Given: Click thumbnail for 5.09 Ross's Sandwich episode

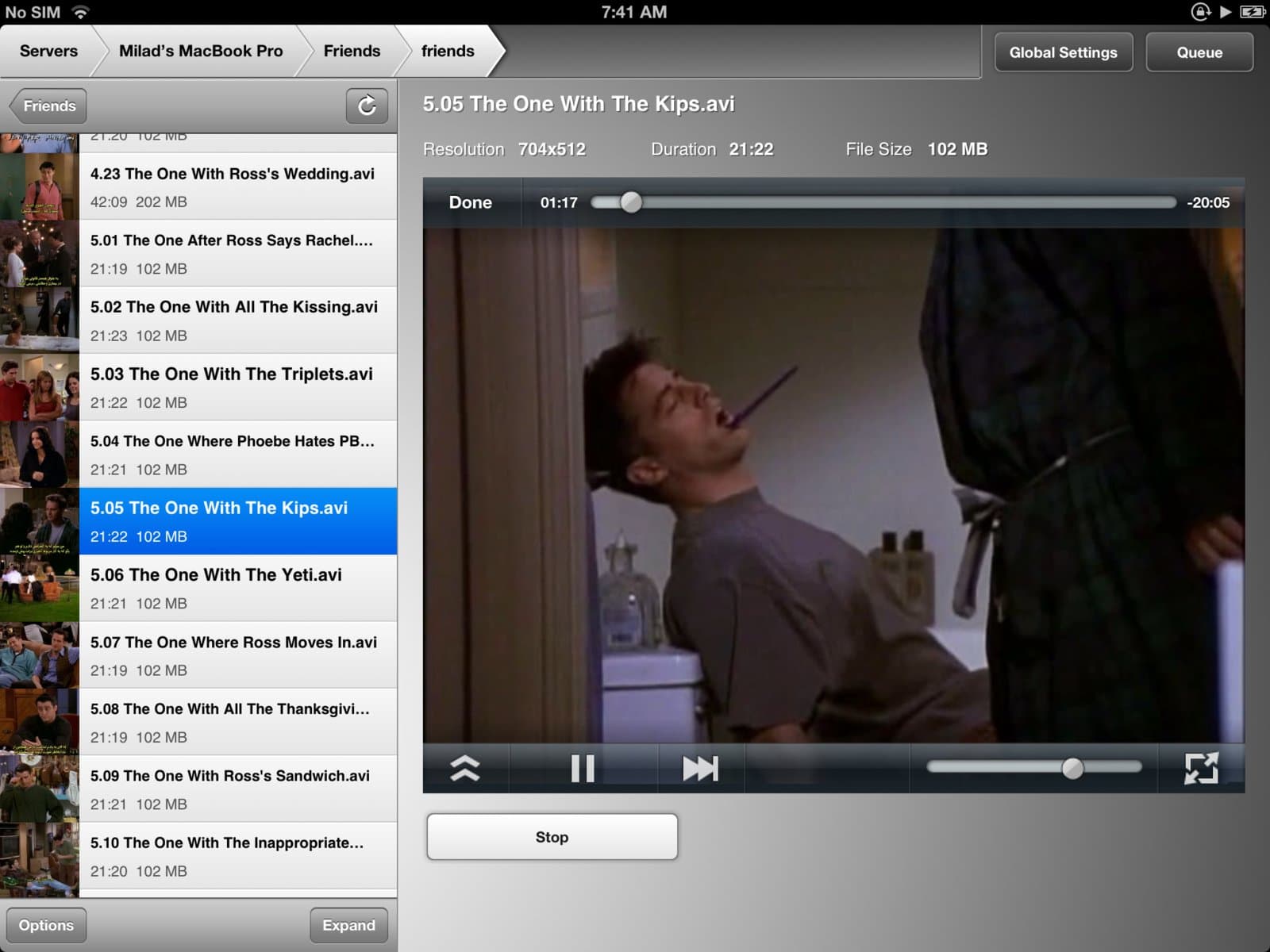Looking at the screenshot, I should pyautogui.click(x=39, y=789).
